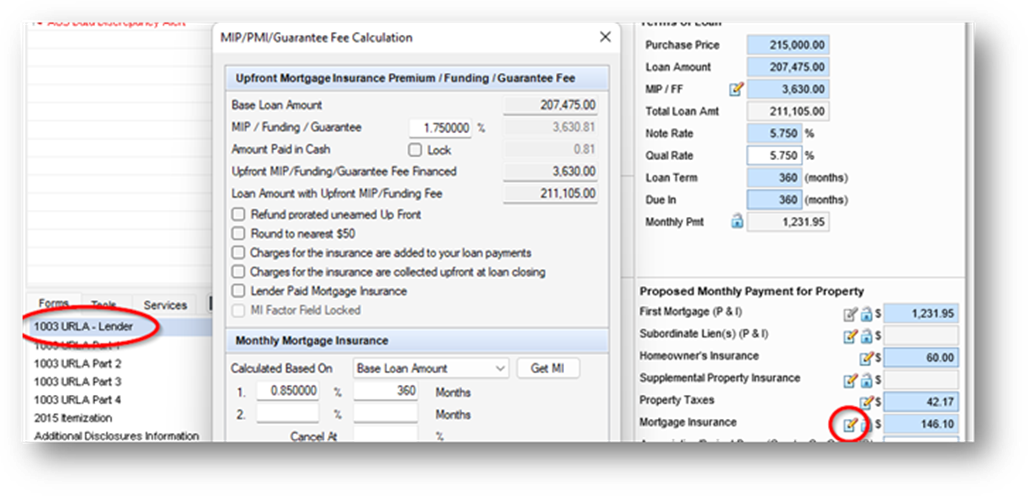Open First Mortgage (P & I) edit icon
This screenshot has width=1028, height=497.
click(850, 314)
